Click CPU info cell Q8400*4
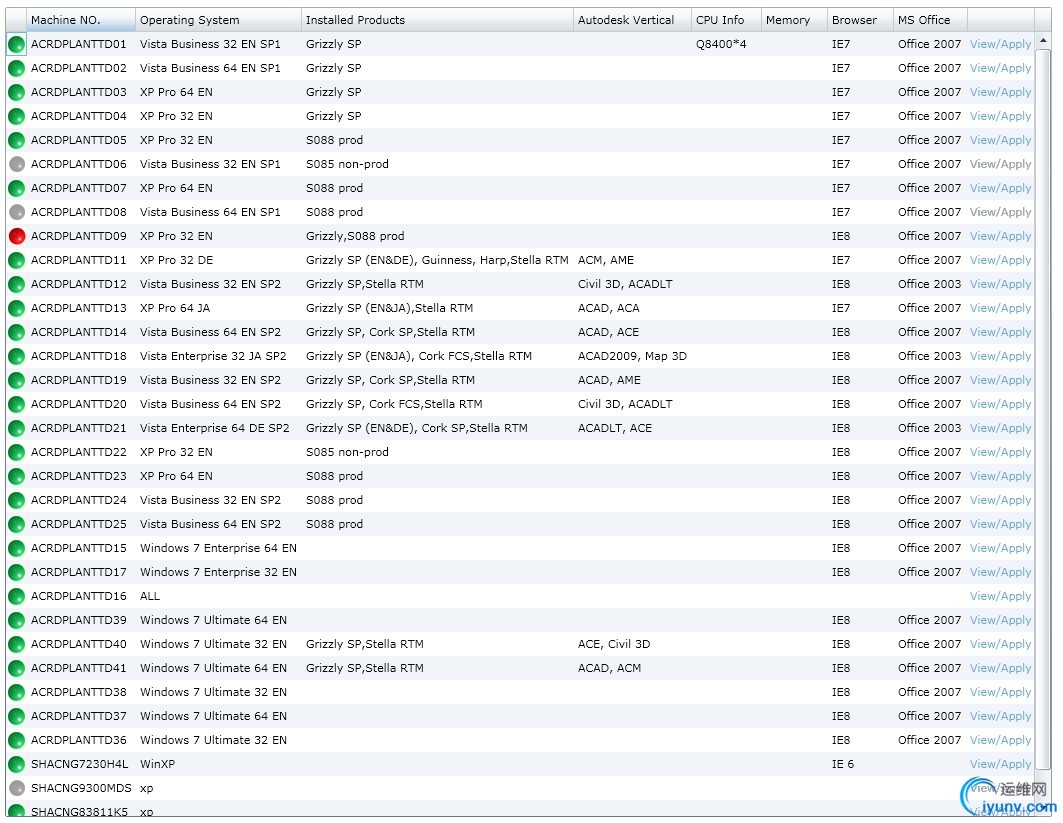The image size is (1063, 823). 721,44
